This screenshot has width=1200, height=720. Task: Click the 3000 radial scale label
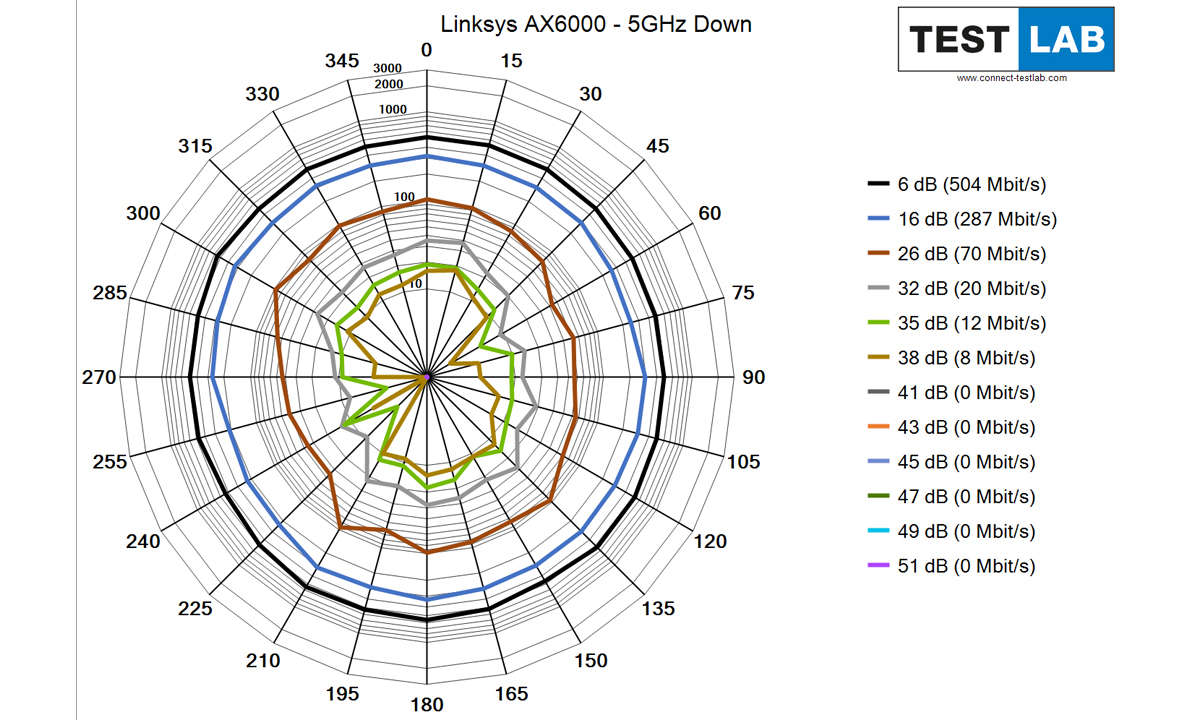point(388,70)
